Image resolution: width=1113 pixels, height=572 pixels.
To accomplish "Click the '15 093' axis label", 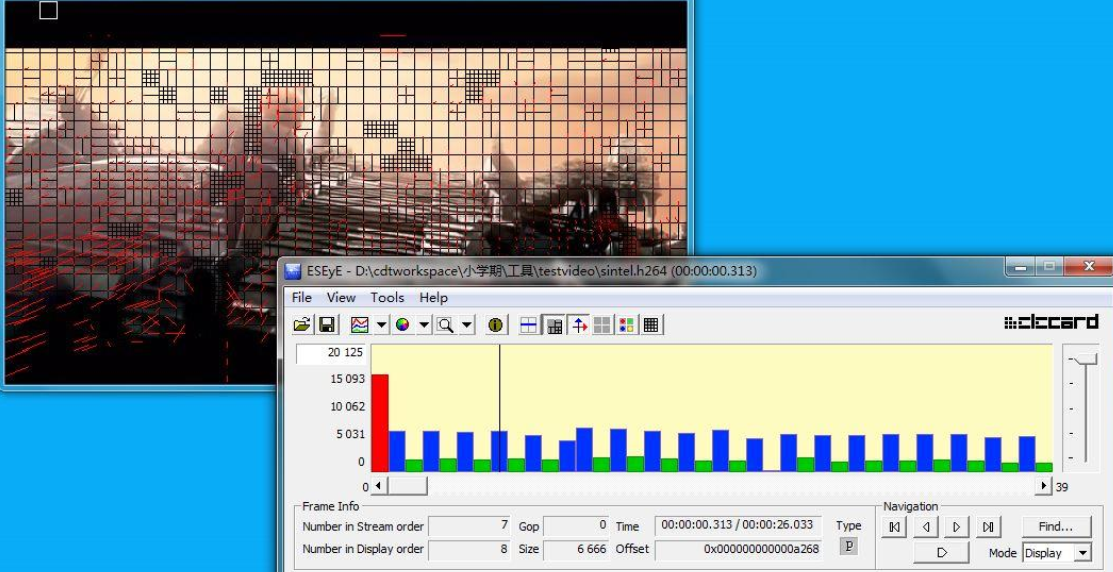I will (x=348, y=379).
